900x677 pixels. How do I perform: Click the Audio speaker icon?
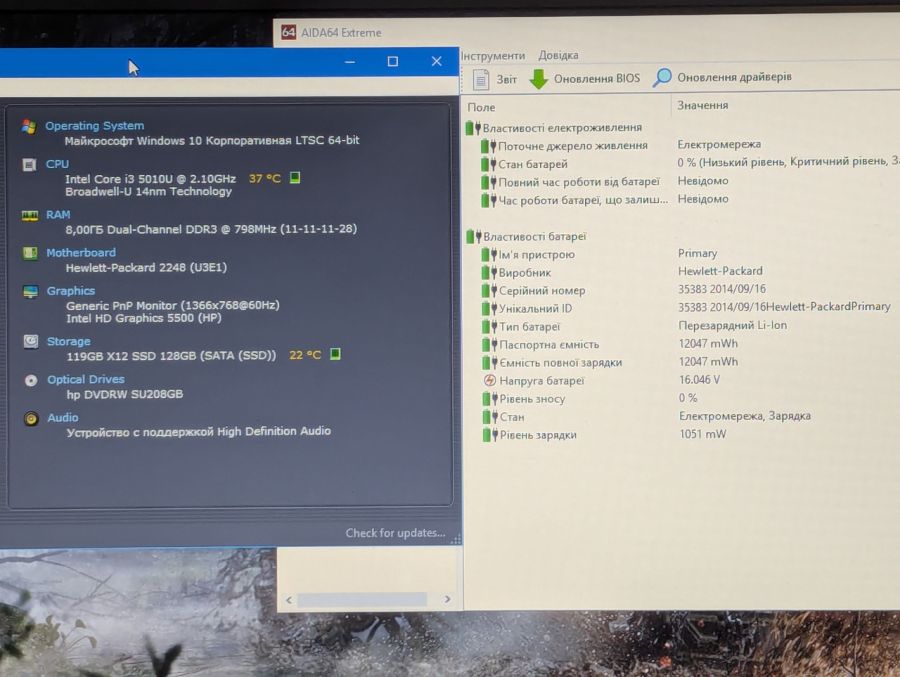point(31,419)
